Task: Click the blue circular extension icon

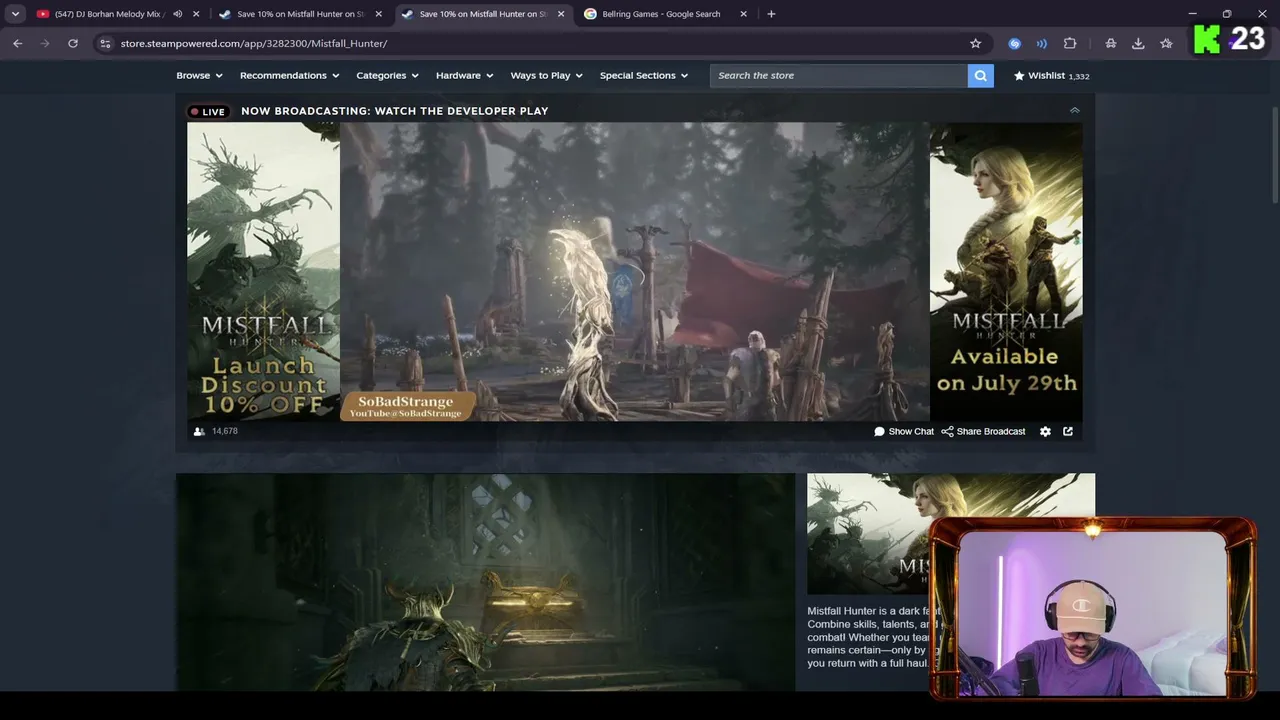Action: [x=1014, y=43]
